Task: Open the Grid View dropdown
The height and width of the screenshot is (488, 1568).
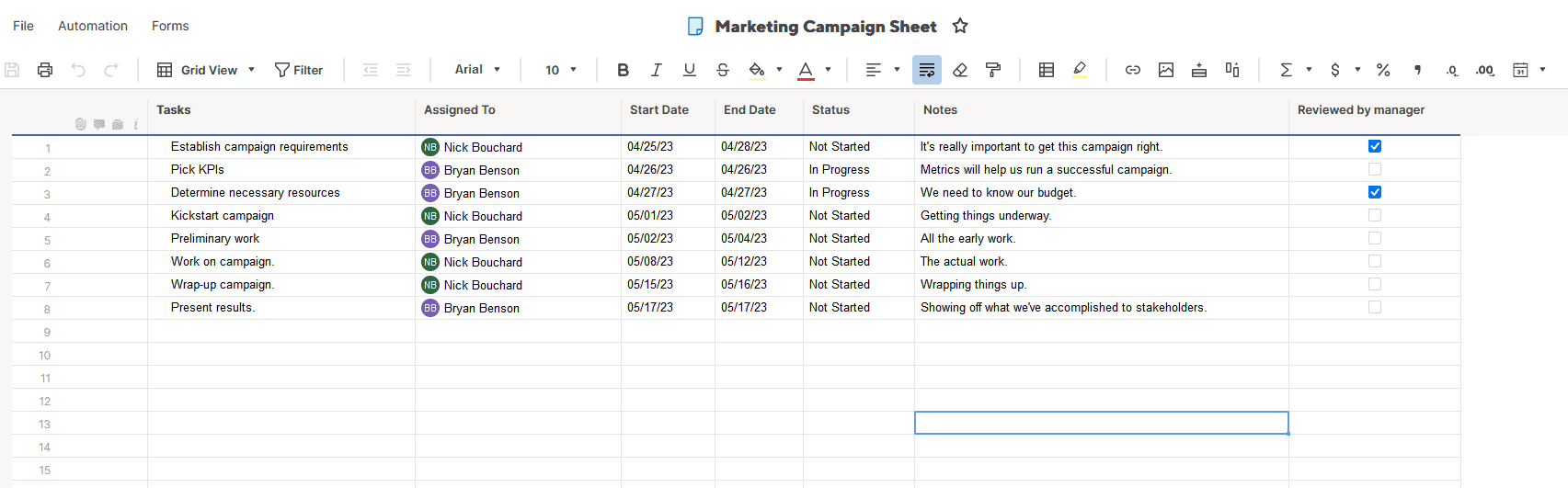Action: 206,70
